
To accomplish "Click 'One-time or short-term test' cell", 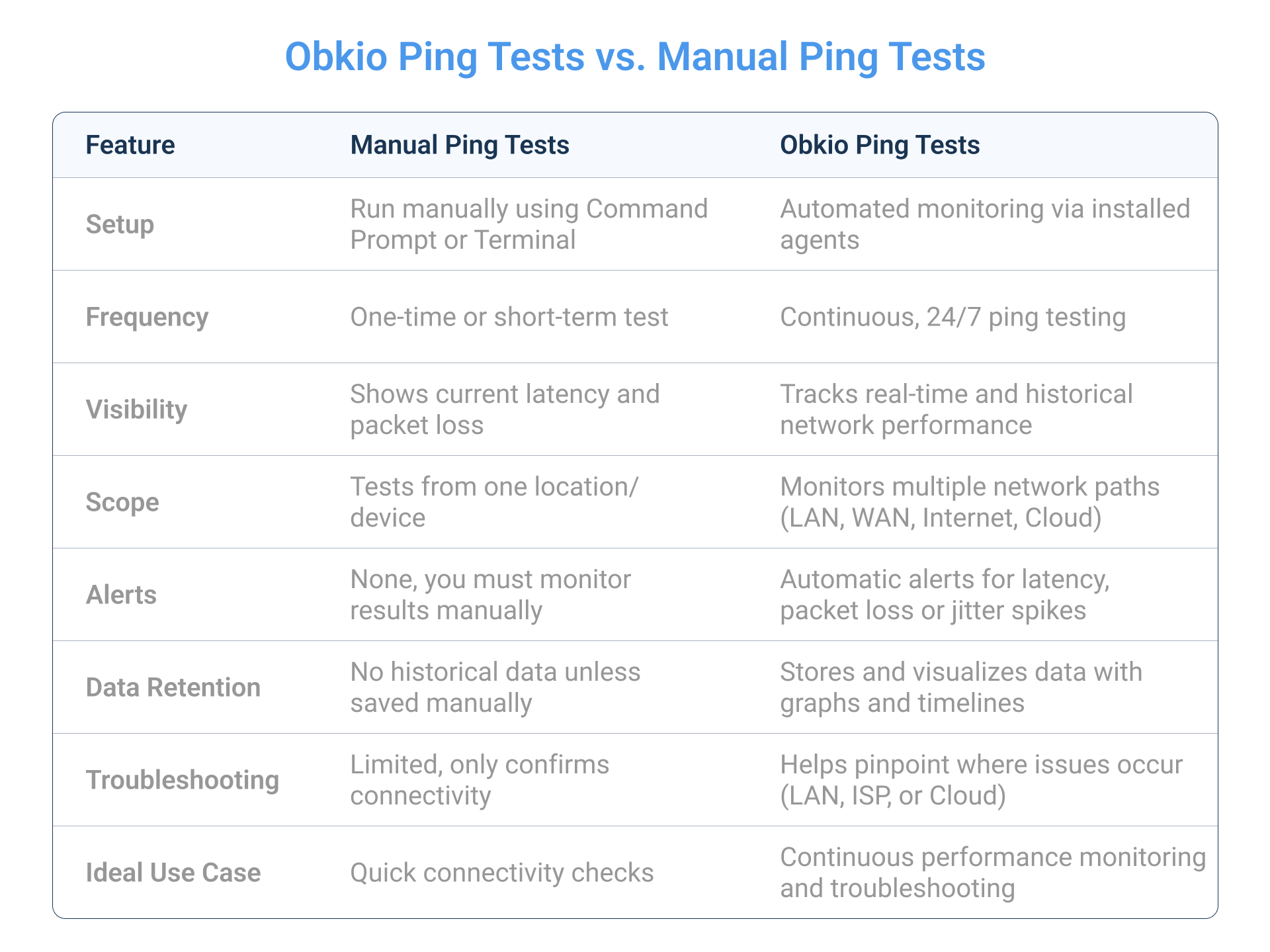I will 509,317.
